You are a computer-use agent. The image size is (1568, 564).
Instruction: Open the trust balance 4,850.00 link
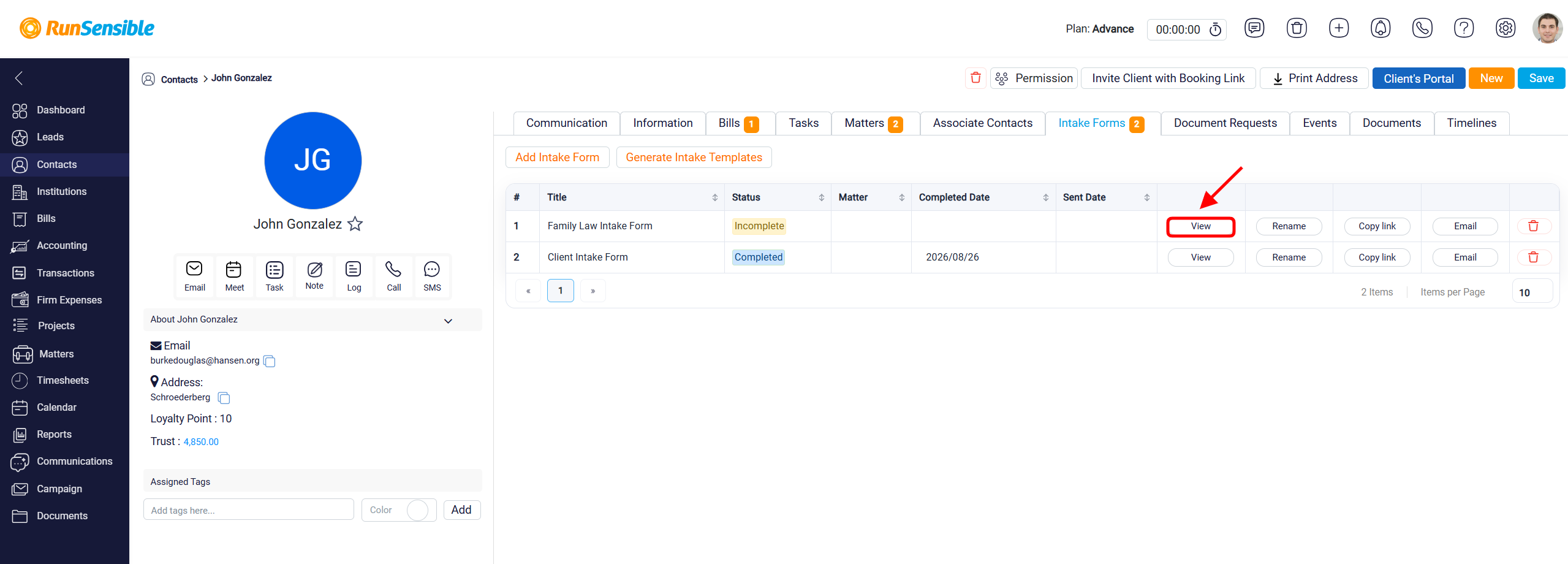[x=201, y=442]
